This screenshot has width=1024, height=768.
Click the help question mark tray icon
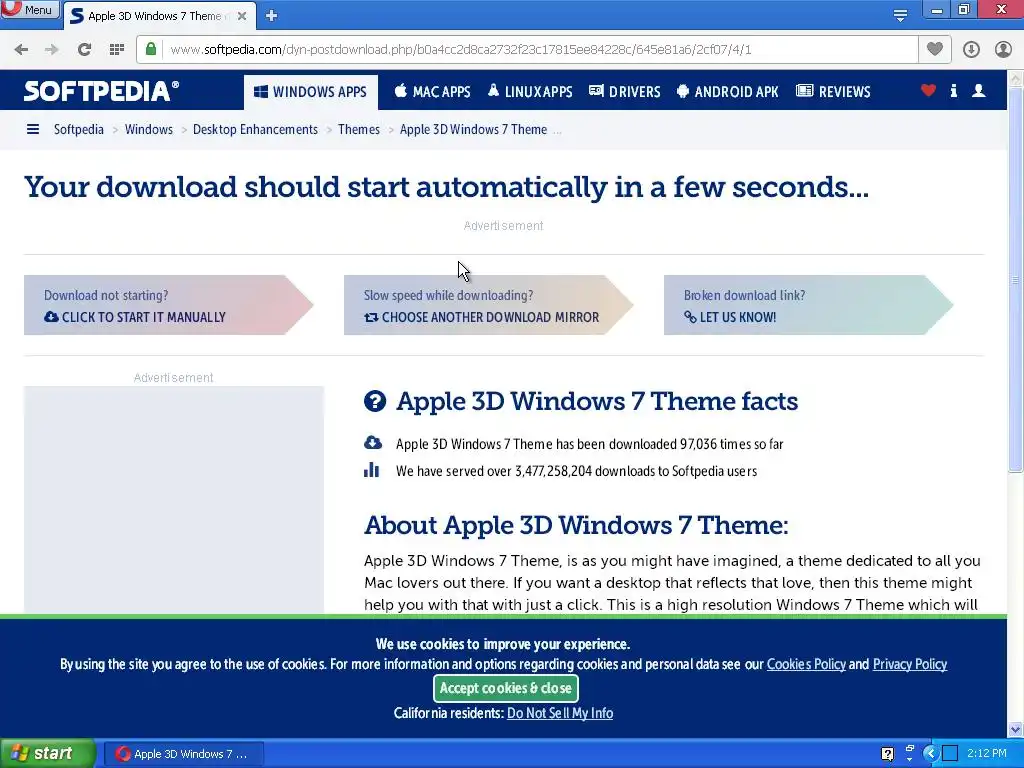click(888, 754)
